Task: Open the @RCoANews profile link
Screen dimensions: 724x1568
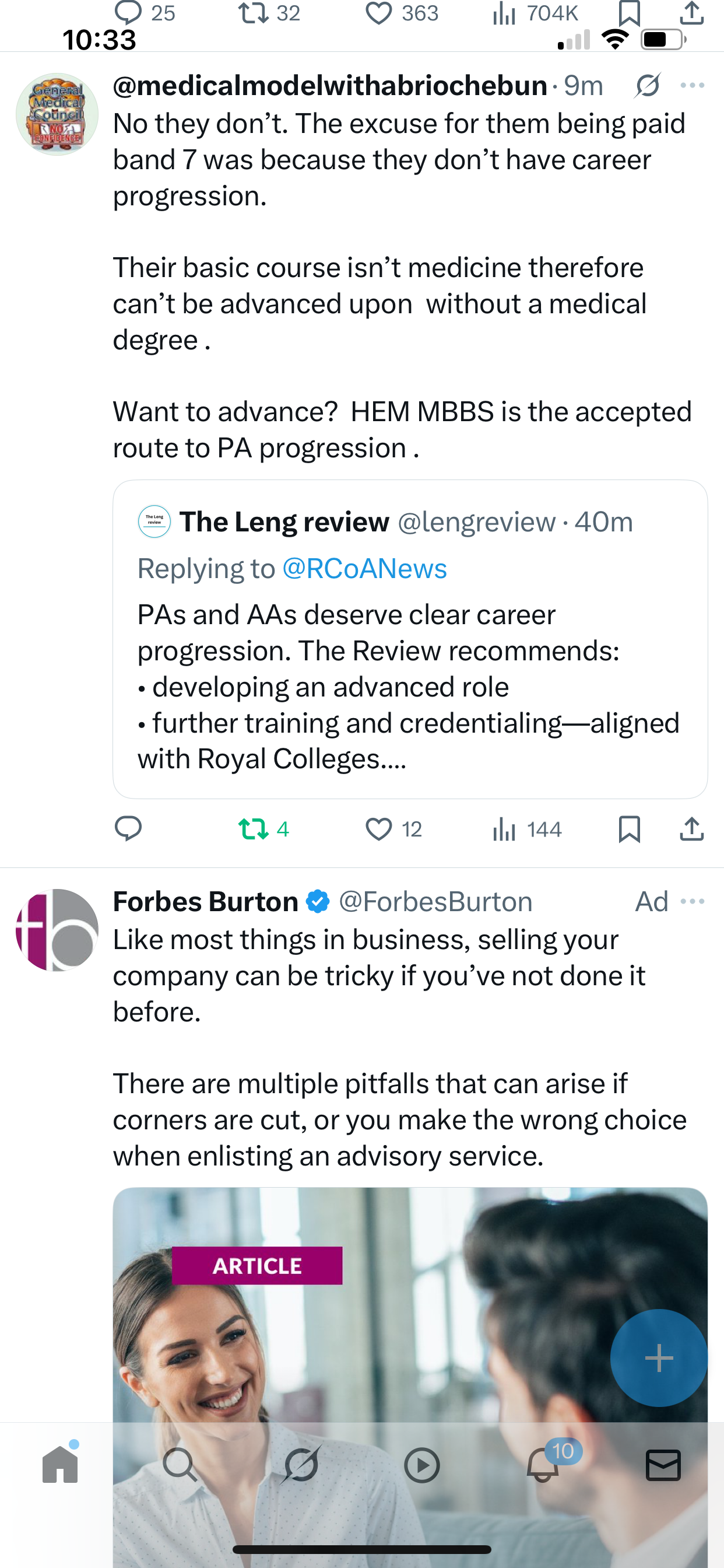Action: click(364, 569)
